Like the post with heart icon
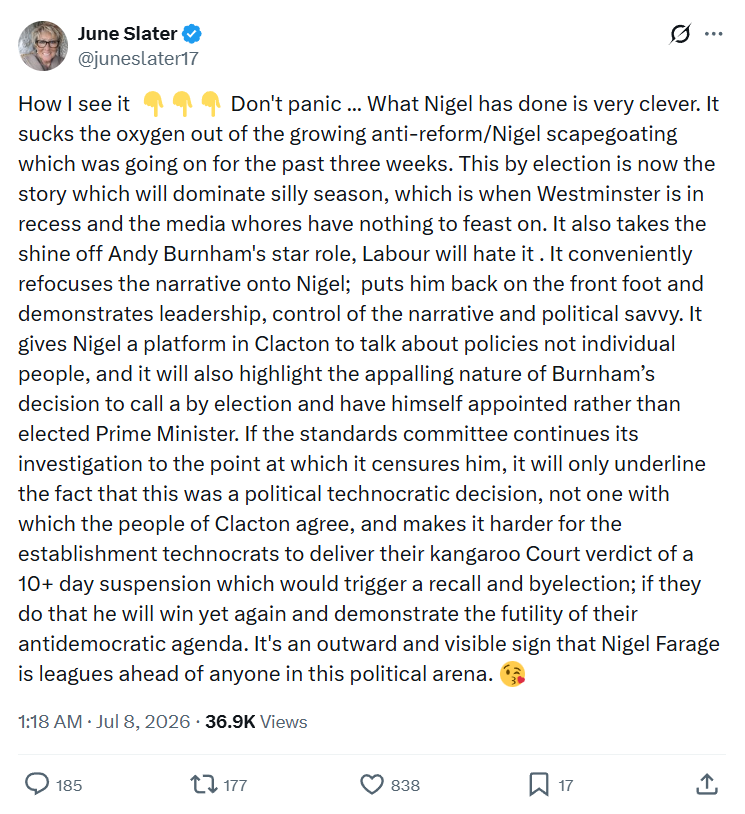 (372, 784)
